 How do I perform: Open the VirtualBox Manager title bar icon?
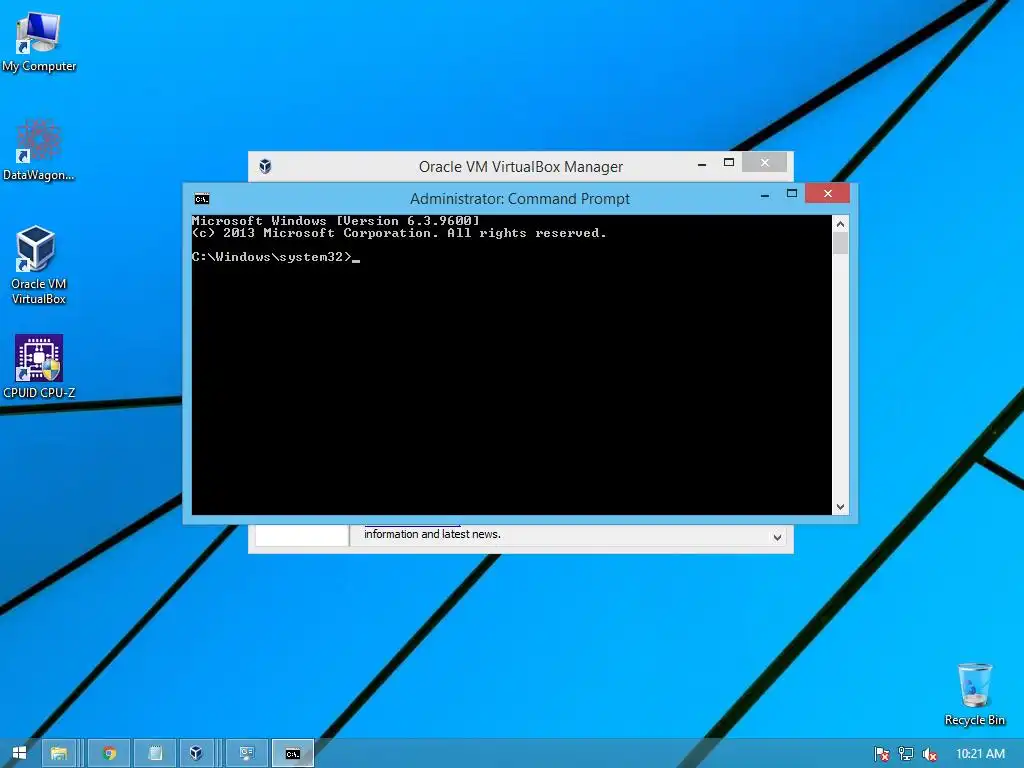265,166
